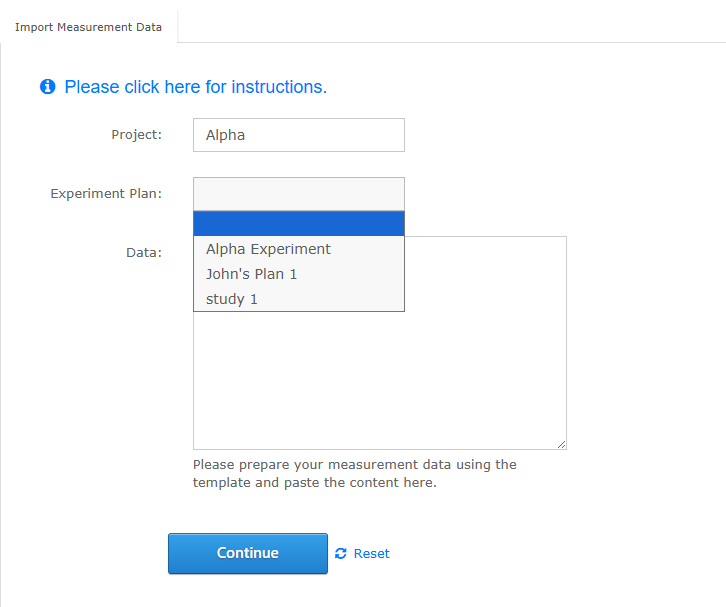
Task: Grab the Data textarea resize handle
Action: (561, 444)
